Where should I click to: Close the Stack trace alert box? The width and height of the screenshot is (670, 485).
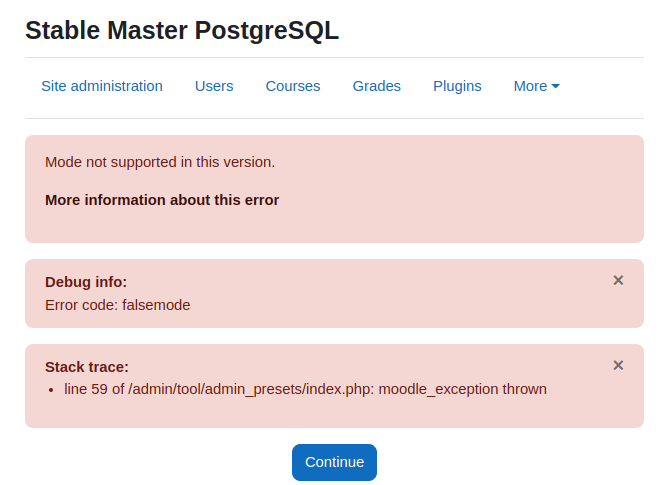click(618, 365)
